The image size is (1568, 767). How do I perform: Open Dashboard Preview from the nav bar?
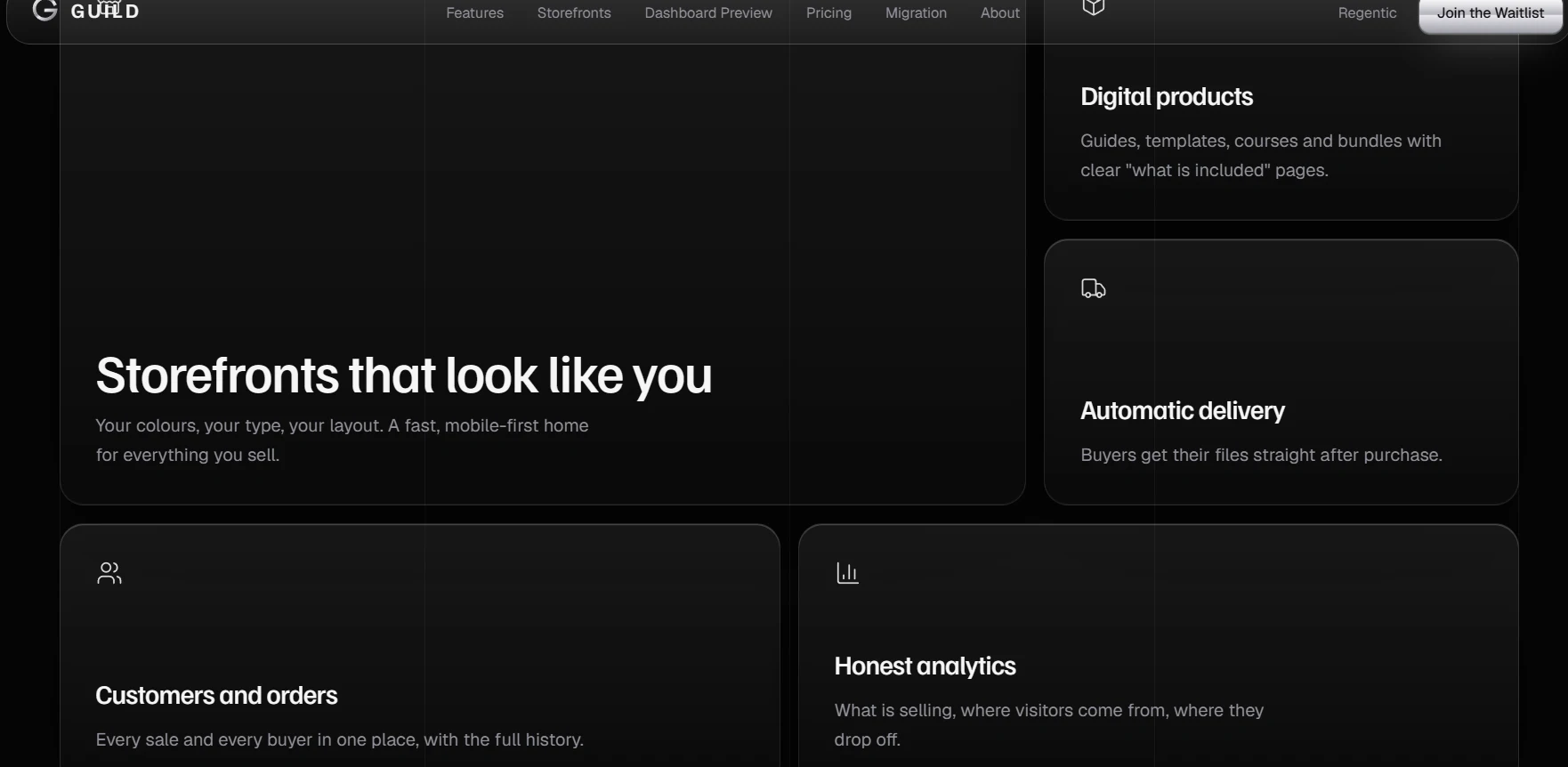coord(708,12)
